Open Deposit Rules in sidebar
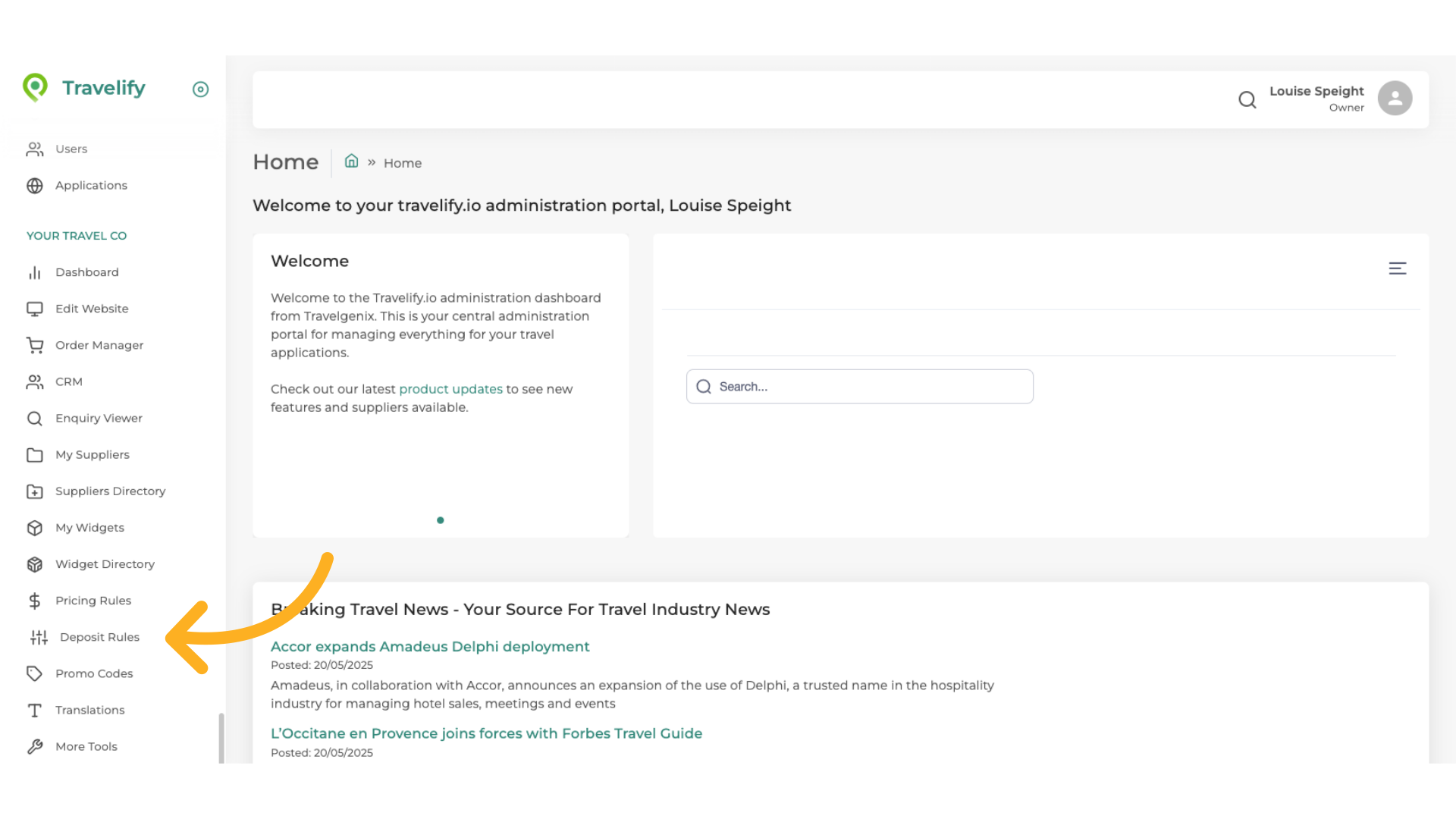This screenshot has width=1456, height=819. pyautogui.click(x=99, y=637)
